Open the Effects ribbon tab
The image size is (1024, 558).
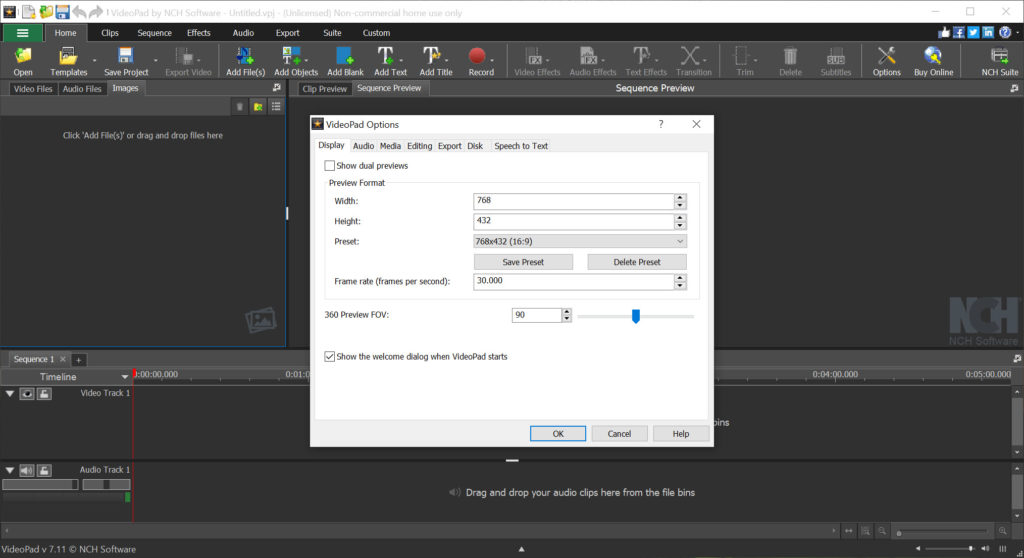[199, 33]
